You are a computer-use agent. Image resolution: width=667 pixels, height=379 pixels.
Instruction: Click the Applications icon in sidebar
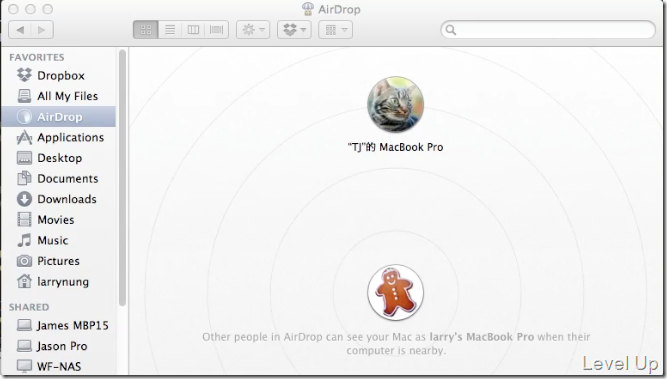[x=24, y=137]
